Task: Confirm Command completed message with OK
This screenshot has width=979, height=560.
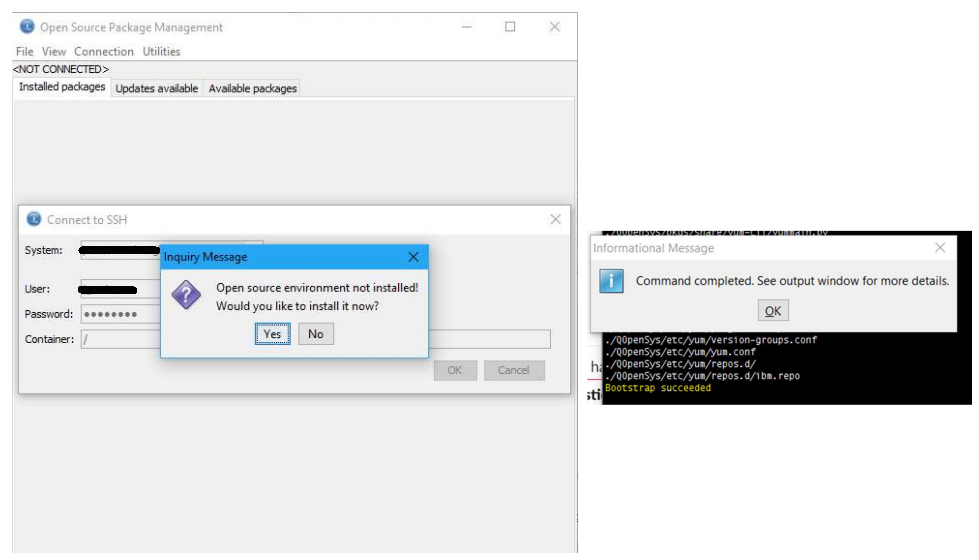Action: tap(772, 311)
